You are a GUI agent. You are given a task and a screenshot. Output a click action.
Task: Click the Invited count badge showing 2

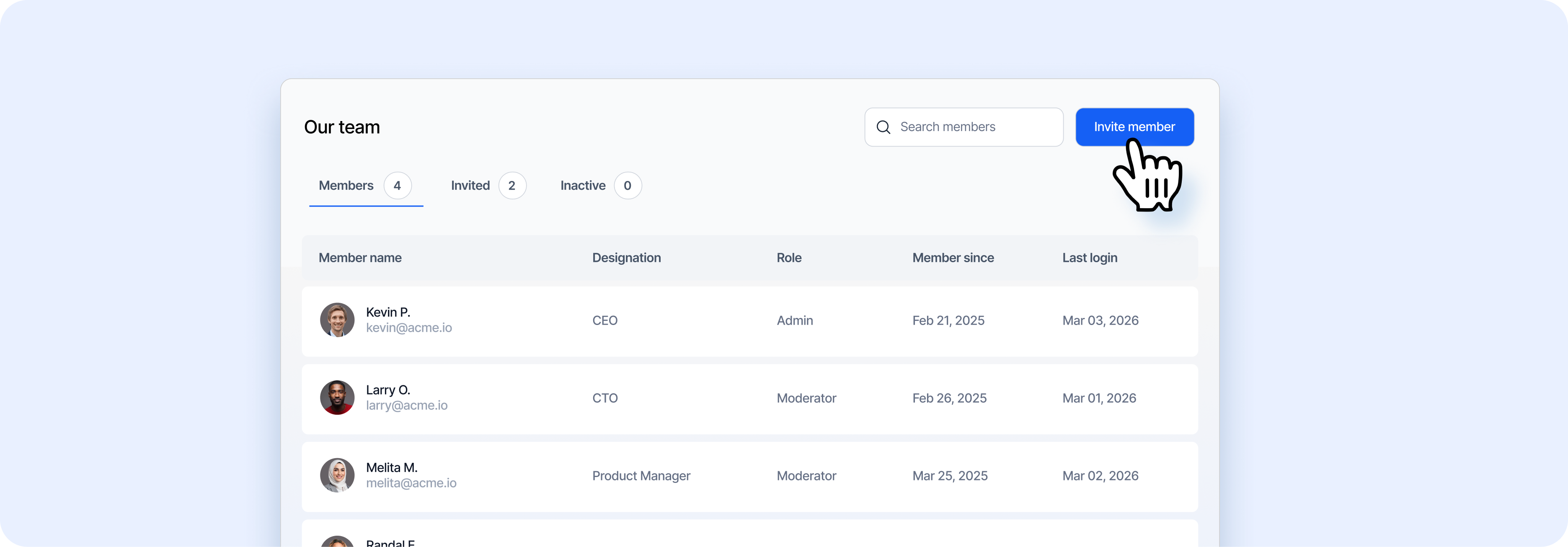point(512,186)
